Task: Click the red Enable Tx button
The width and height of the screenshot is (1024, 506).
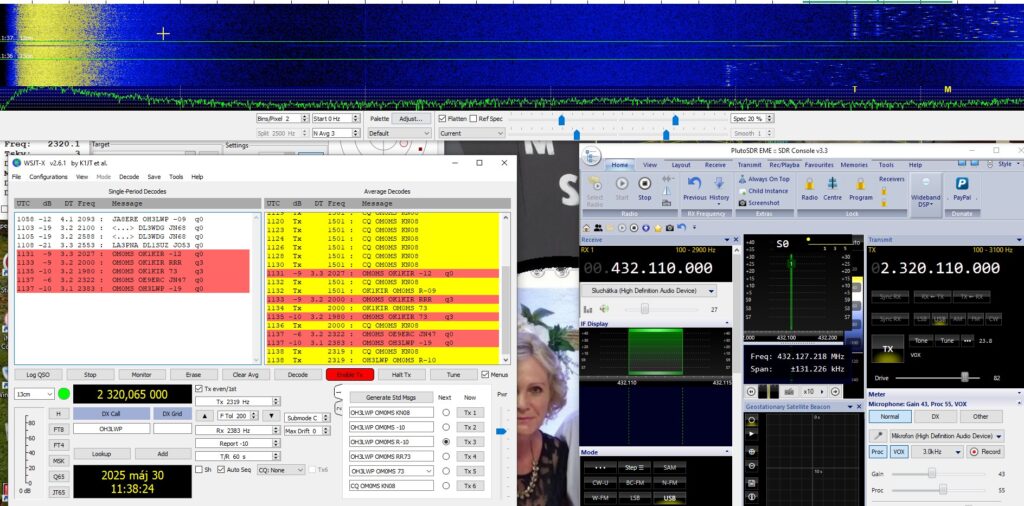Action: 350,375
